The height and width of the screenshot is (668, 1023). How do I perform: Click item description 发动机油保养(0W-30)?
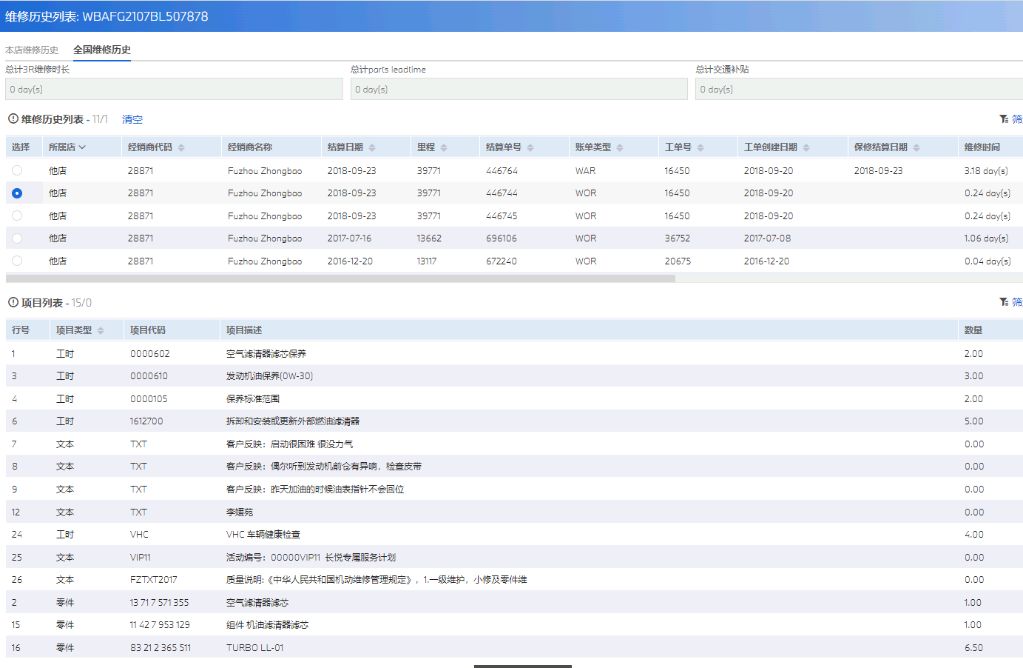[269, 376]
